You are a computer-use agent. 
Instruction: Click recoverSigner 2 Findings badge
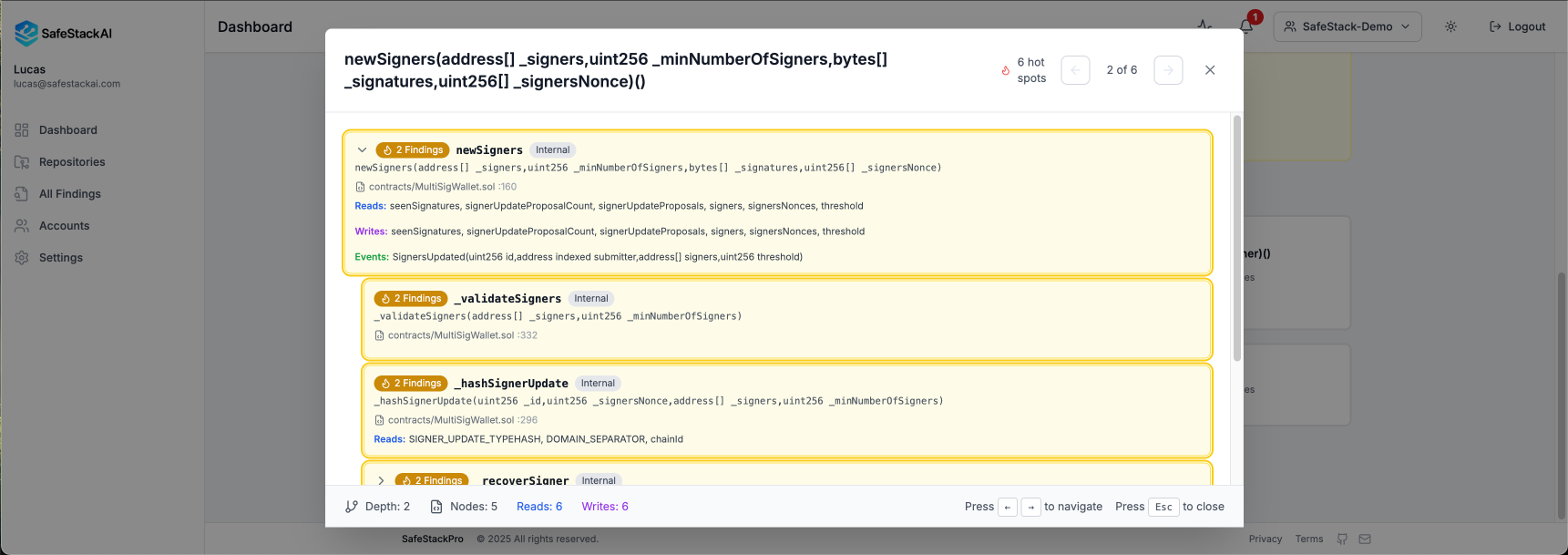[x=432, y=479]
